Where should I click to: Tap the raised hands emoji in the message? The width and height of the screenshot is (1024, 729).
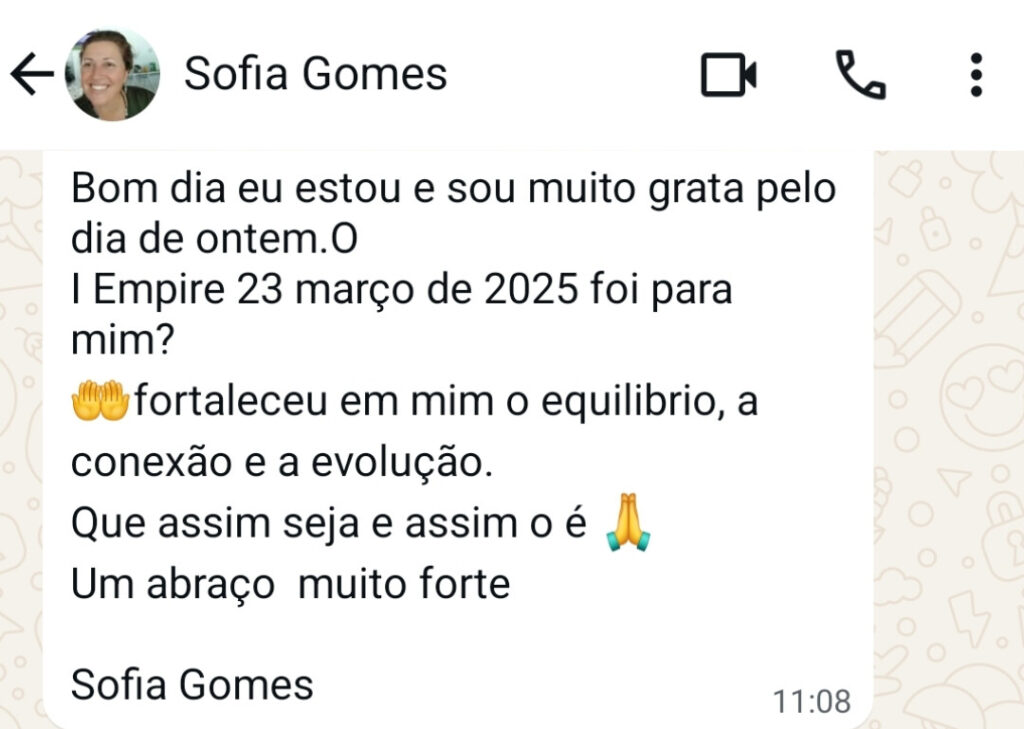(x=101, y=403)
